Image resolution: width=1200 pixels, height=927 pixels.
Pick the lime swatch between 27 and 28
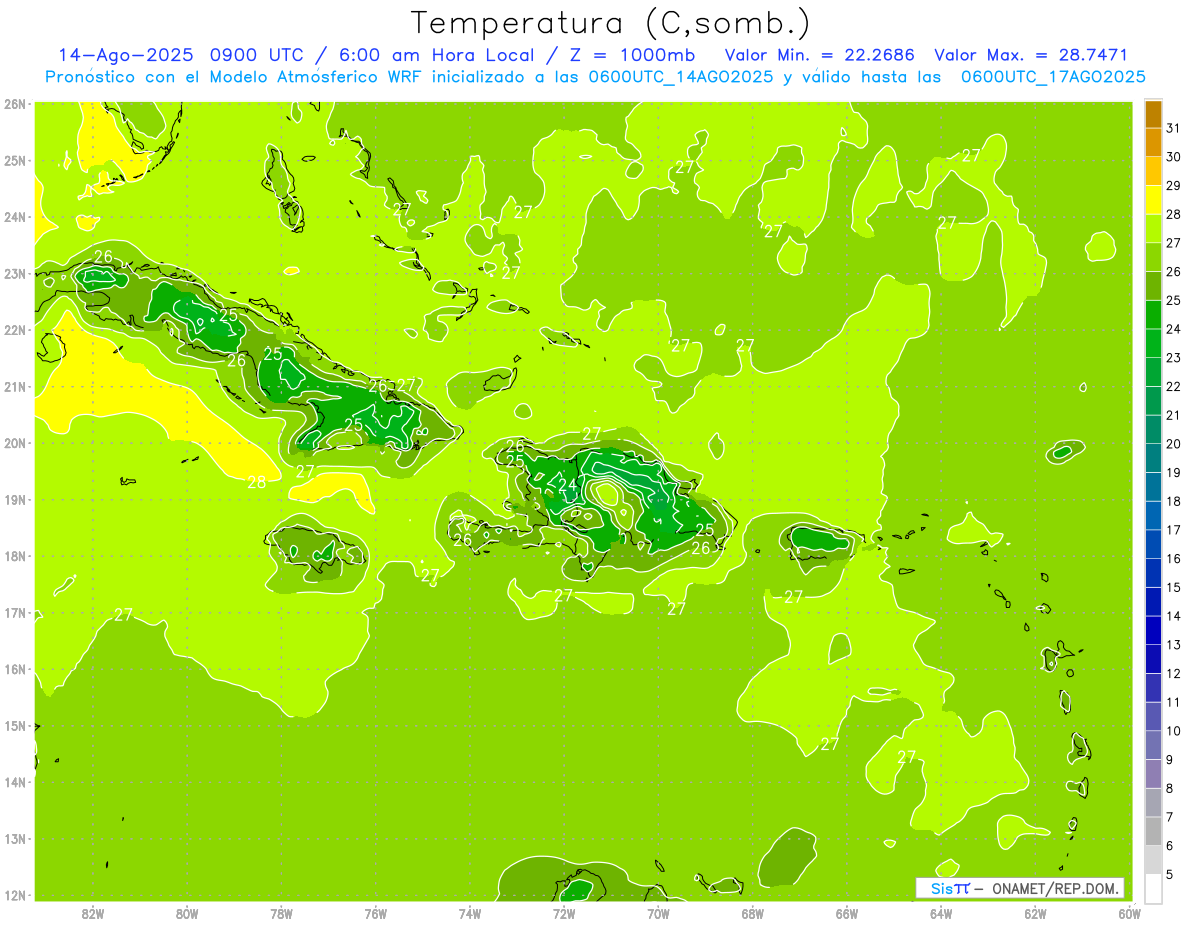1153,228
